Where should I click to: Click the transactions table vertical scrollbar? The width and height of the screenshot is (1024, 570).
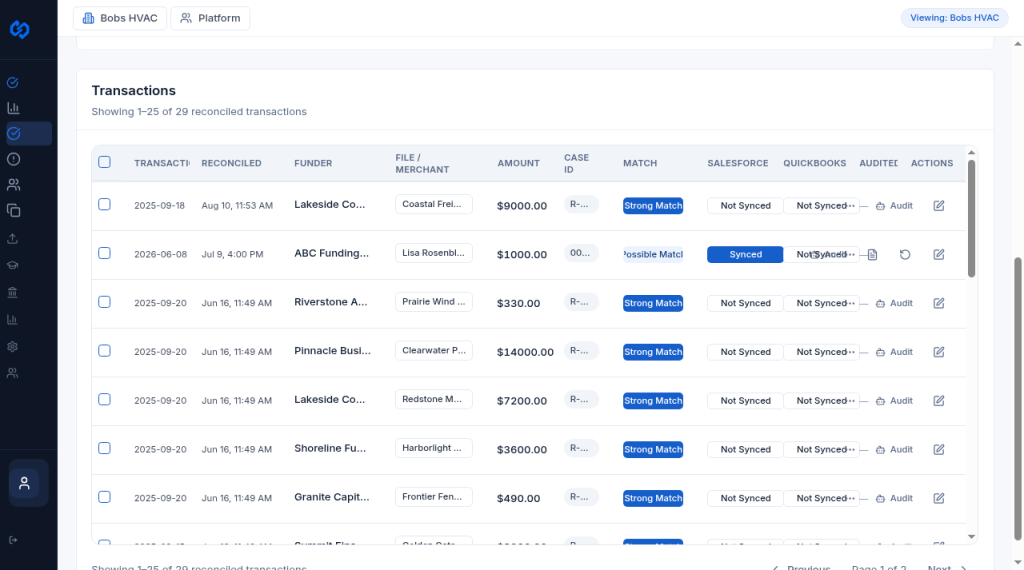pyautogui.click(x=971, y=219)
